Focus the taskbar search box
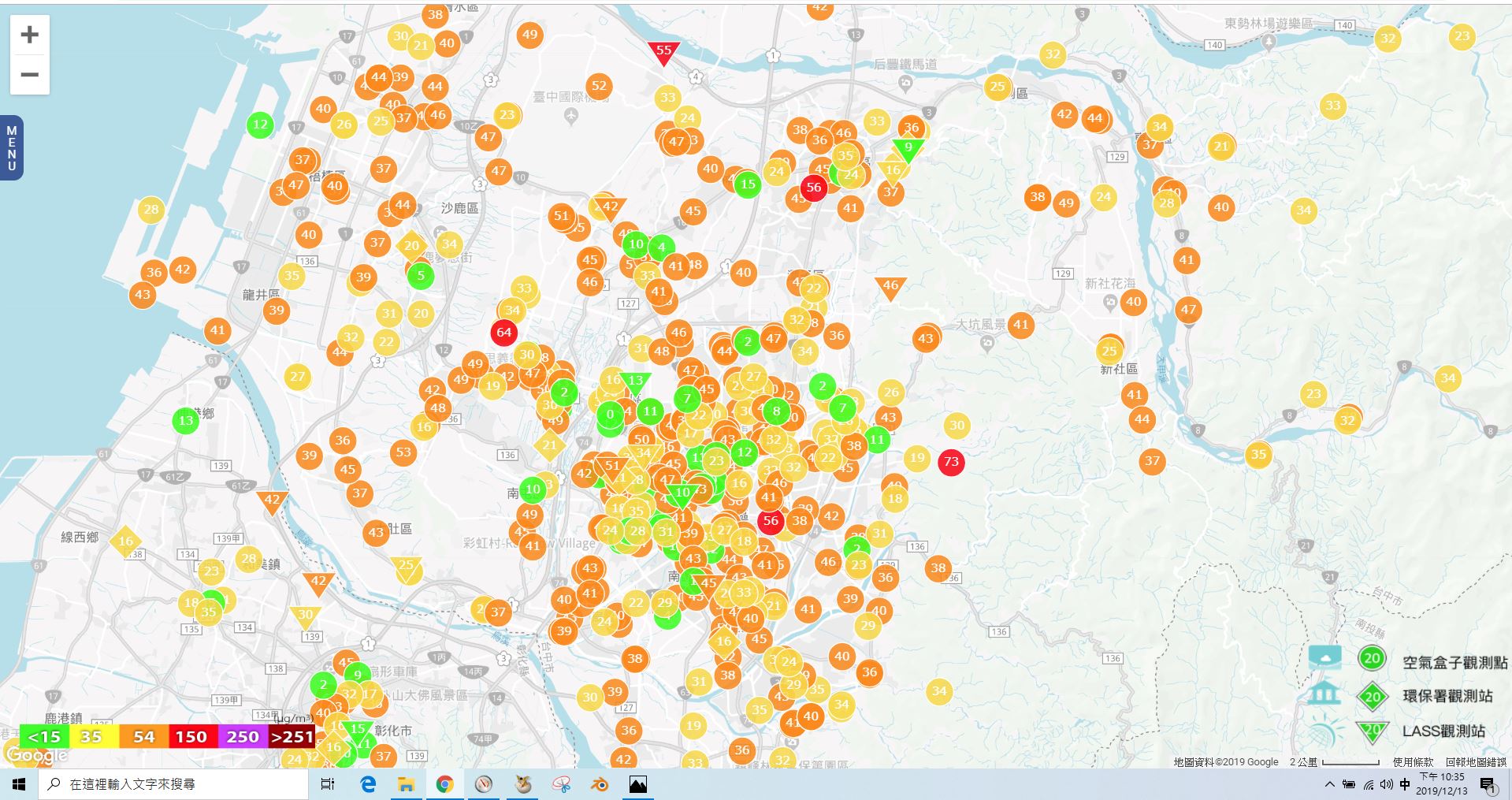The image size is (1512, 800). pos(173,784)
